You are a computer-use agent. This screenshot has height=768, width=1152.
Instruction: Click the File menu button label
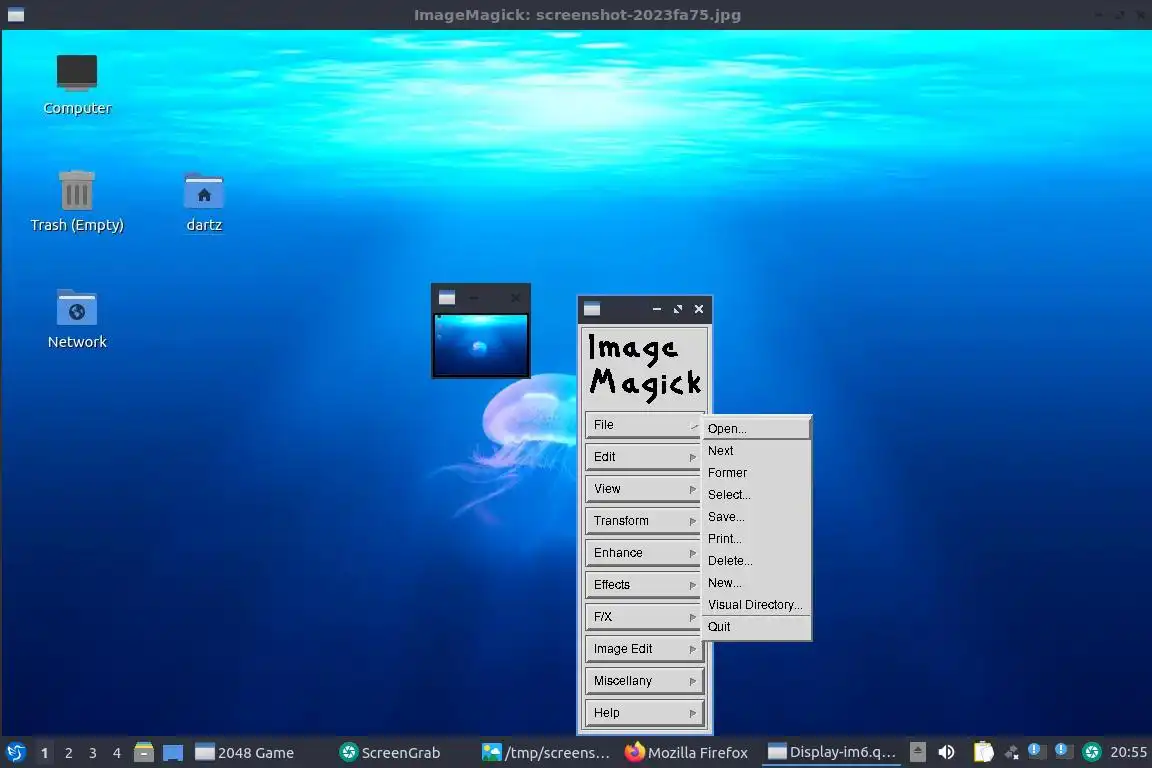(604, 425)
